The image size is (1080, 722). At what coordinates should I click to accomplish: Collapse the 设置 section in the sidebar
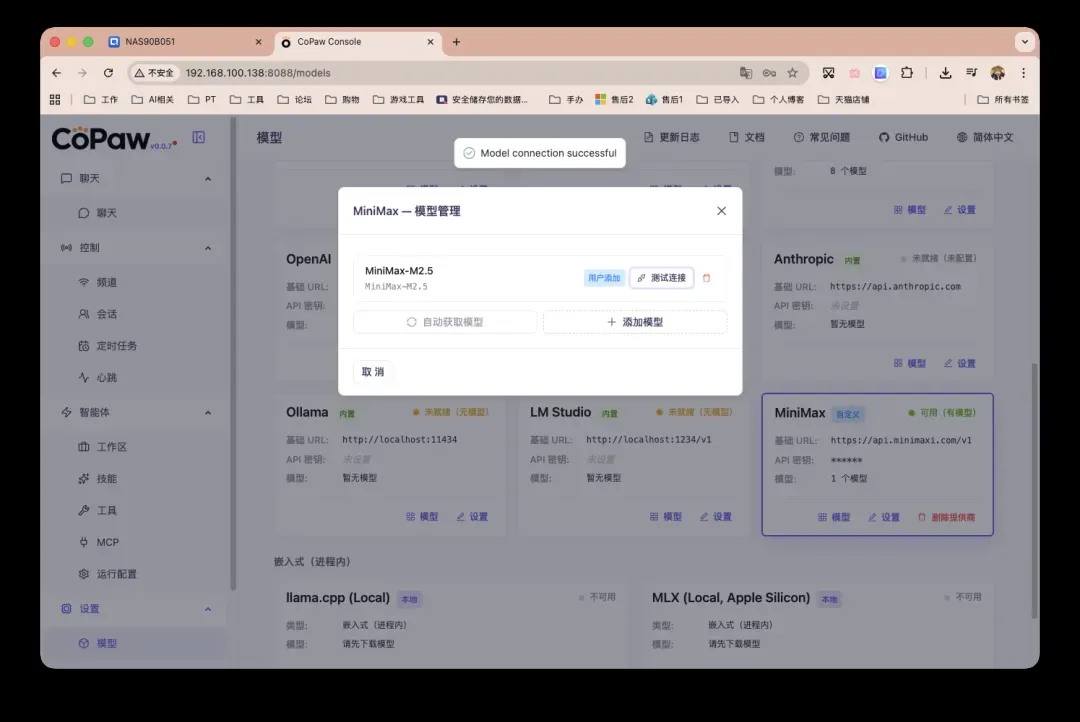pos(207,608)
